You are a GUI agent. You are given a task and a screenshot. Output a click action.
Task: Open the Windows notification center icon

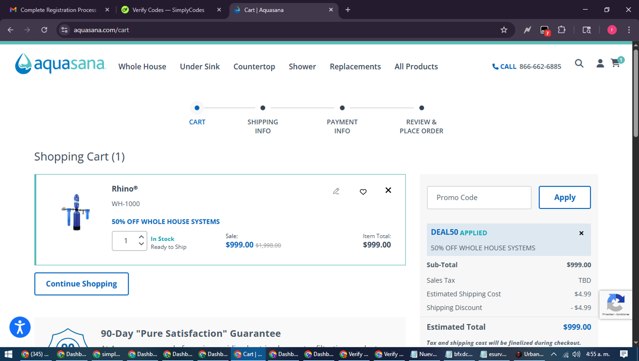624,354
